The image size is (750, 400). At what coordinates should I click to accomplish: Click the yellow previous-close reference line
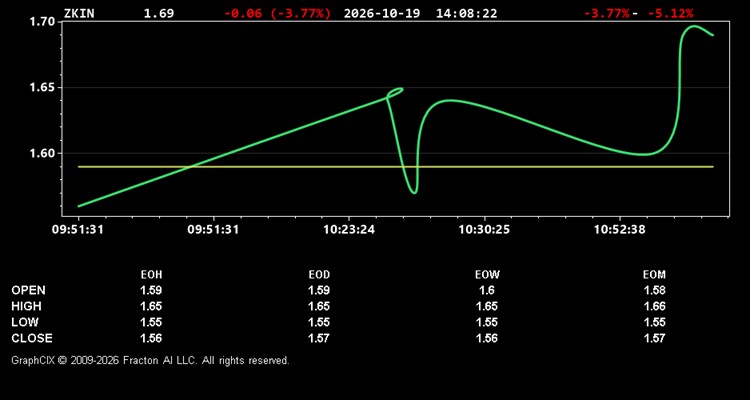tap(396, 167)
